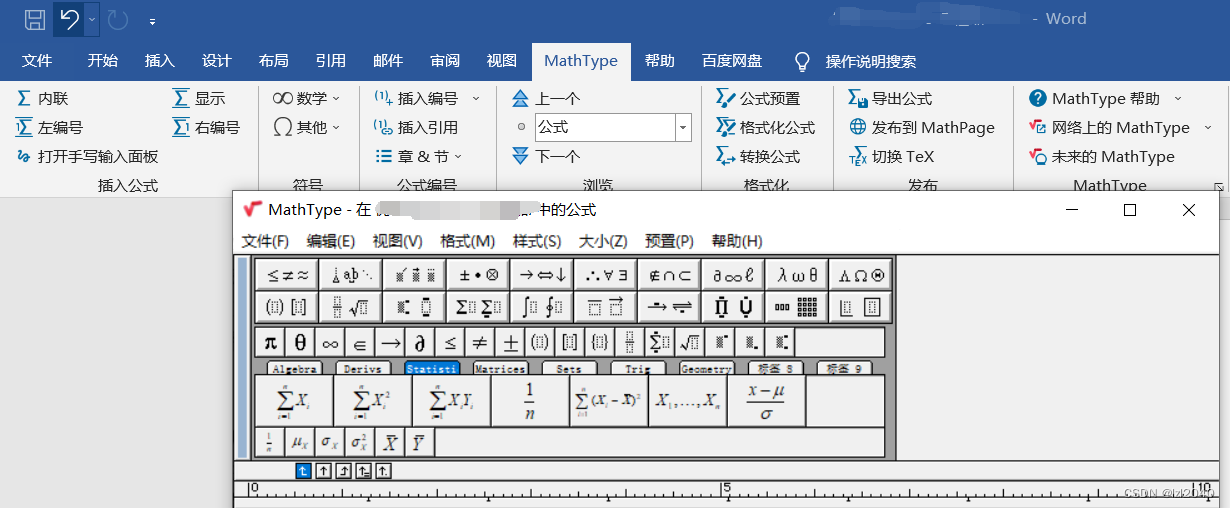Open the Undo history dropdown arrow

pos(92,19)
